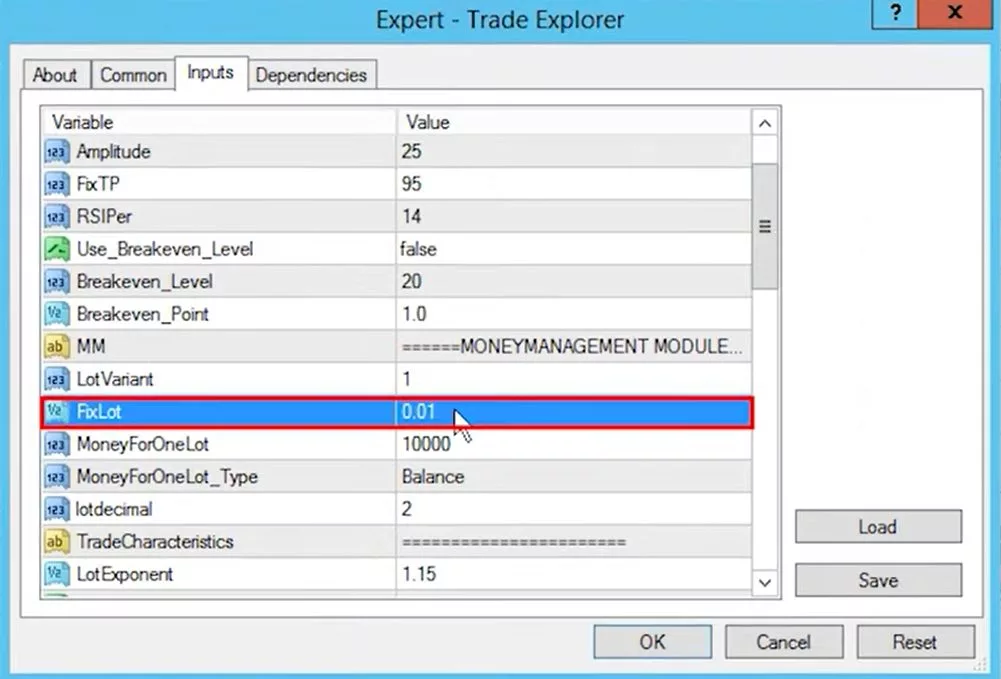
Task: Click the numeric icon beside Amplitude
Action: (x=56, y=151)
